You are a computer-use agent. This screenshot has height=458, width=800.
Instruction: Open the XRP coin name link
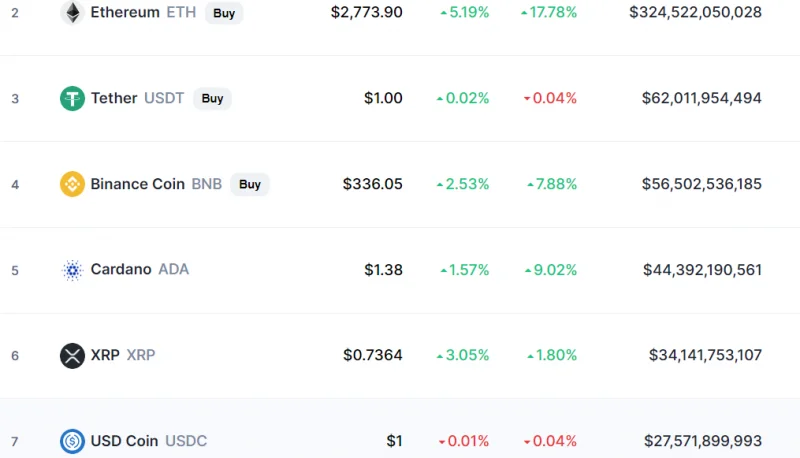click(x=105, y=355)
